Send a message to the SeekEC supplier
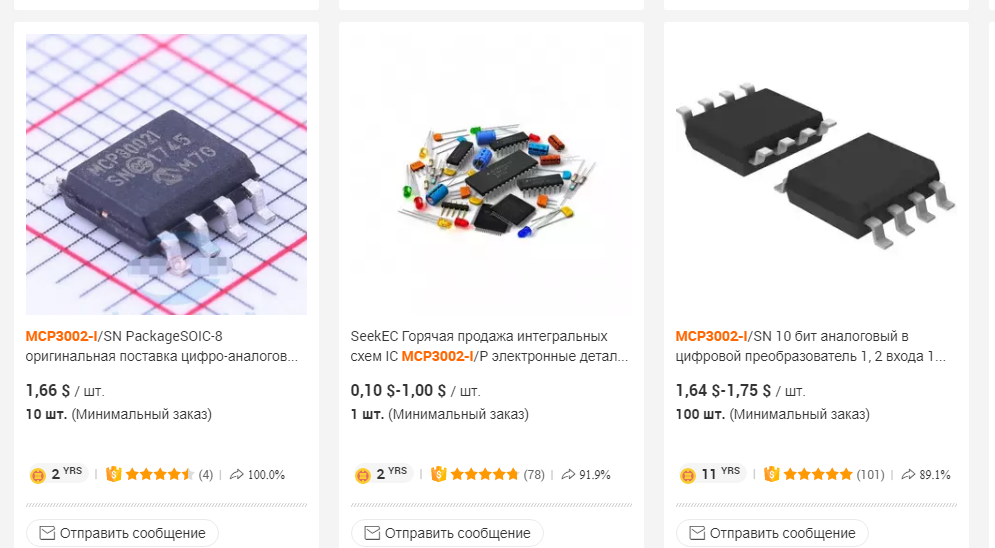 click(x=447, y=533)
